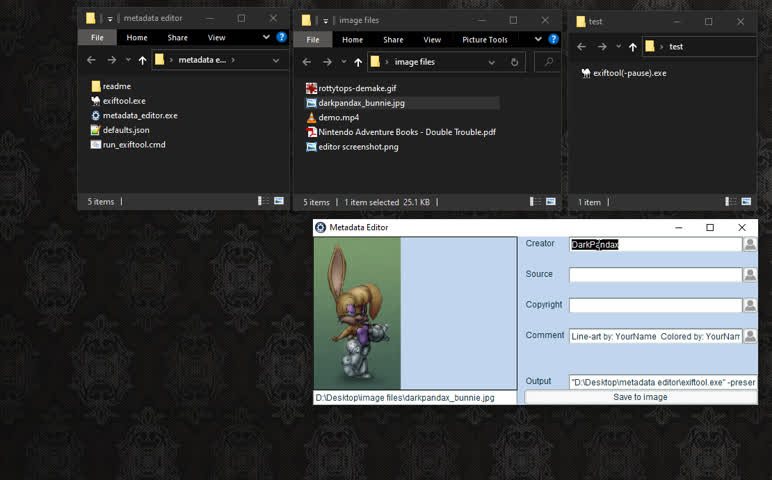
Task: Click the person icon beside the Copyright field
Action: click(749, 305)
